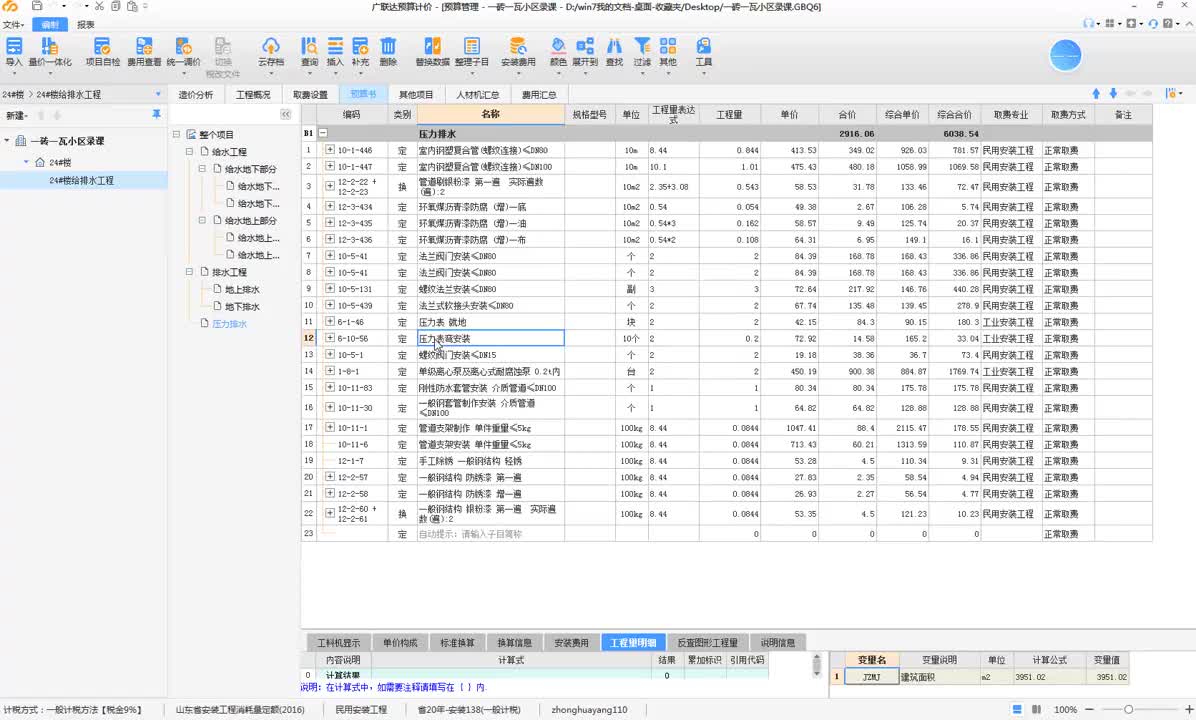The image size is (1196, 720).
Task: Switch to the 人材机汇总 tab
Action: (x=477, y=95)
